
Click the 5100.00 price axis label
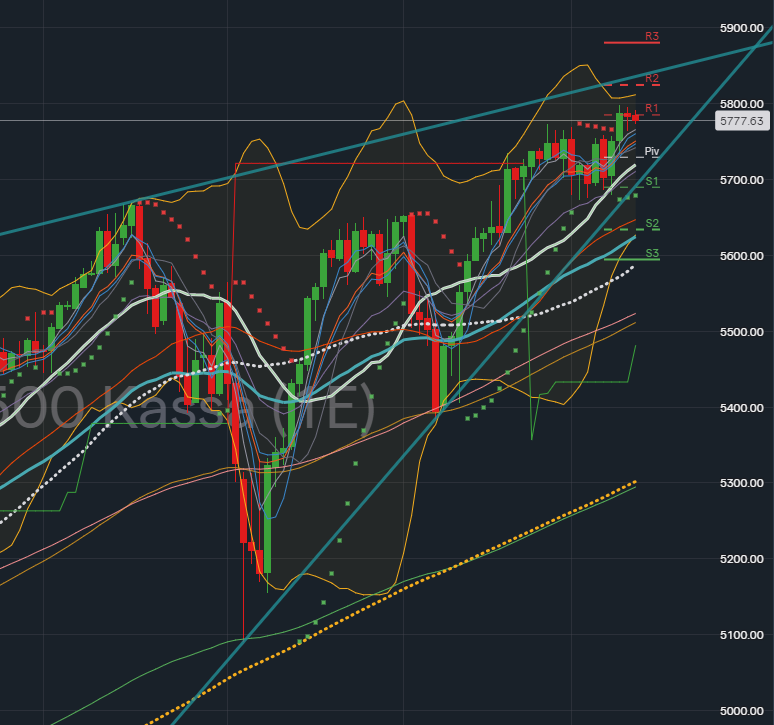(741, 635)
